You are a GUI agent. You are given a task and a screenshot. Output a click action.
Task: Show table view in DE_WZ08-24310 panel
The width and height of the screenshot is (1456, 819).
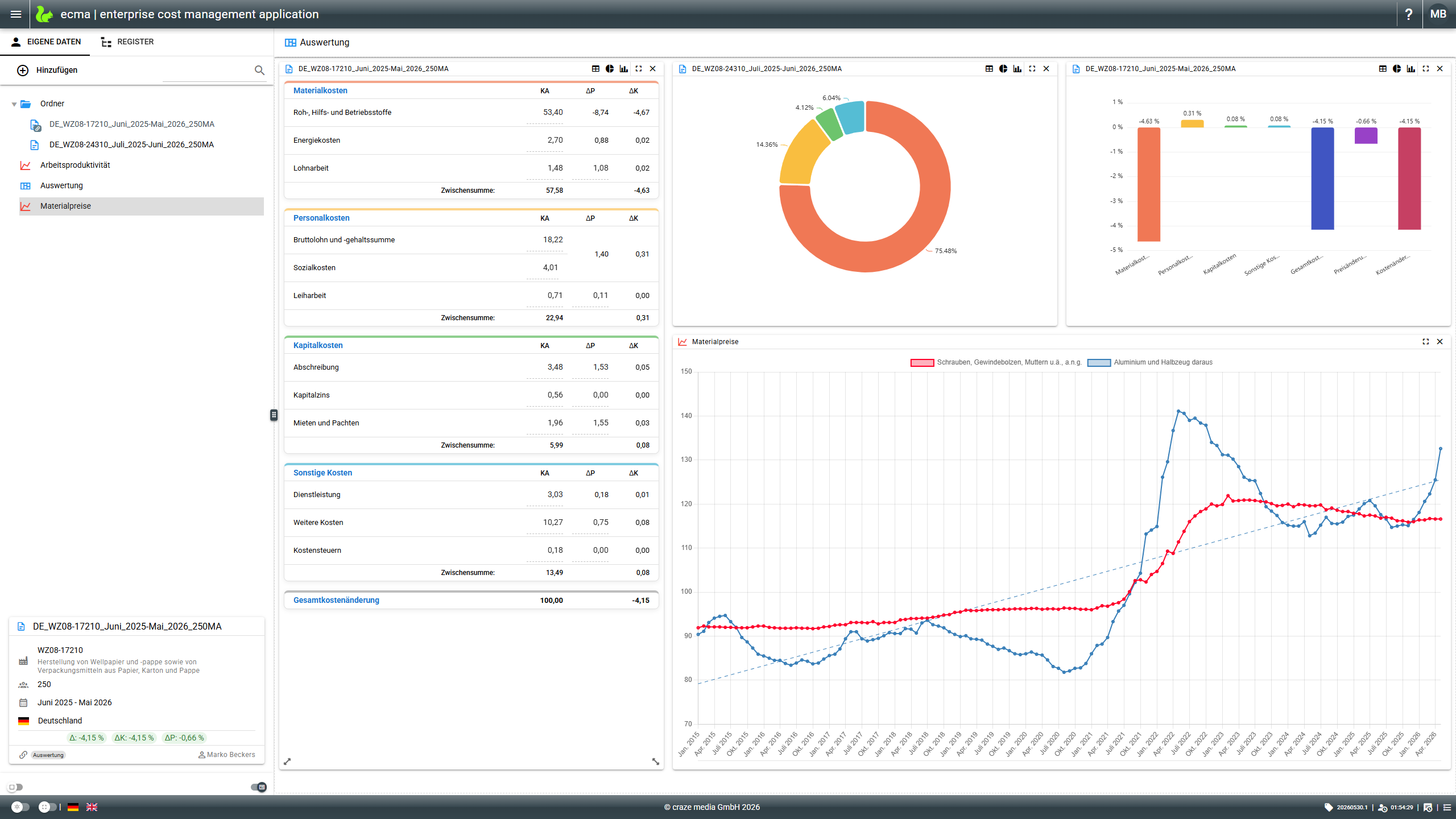(989, 69)
